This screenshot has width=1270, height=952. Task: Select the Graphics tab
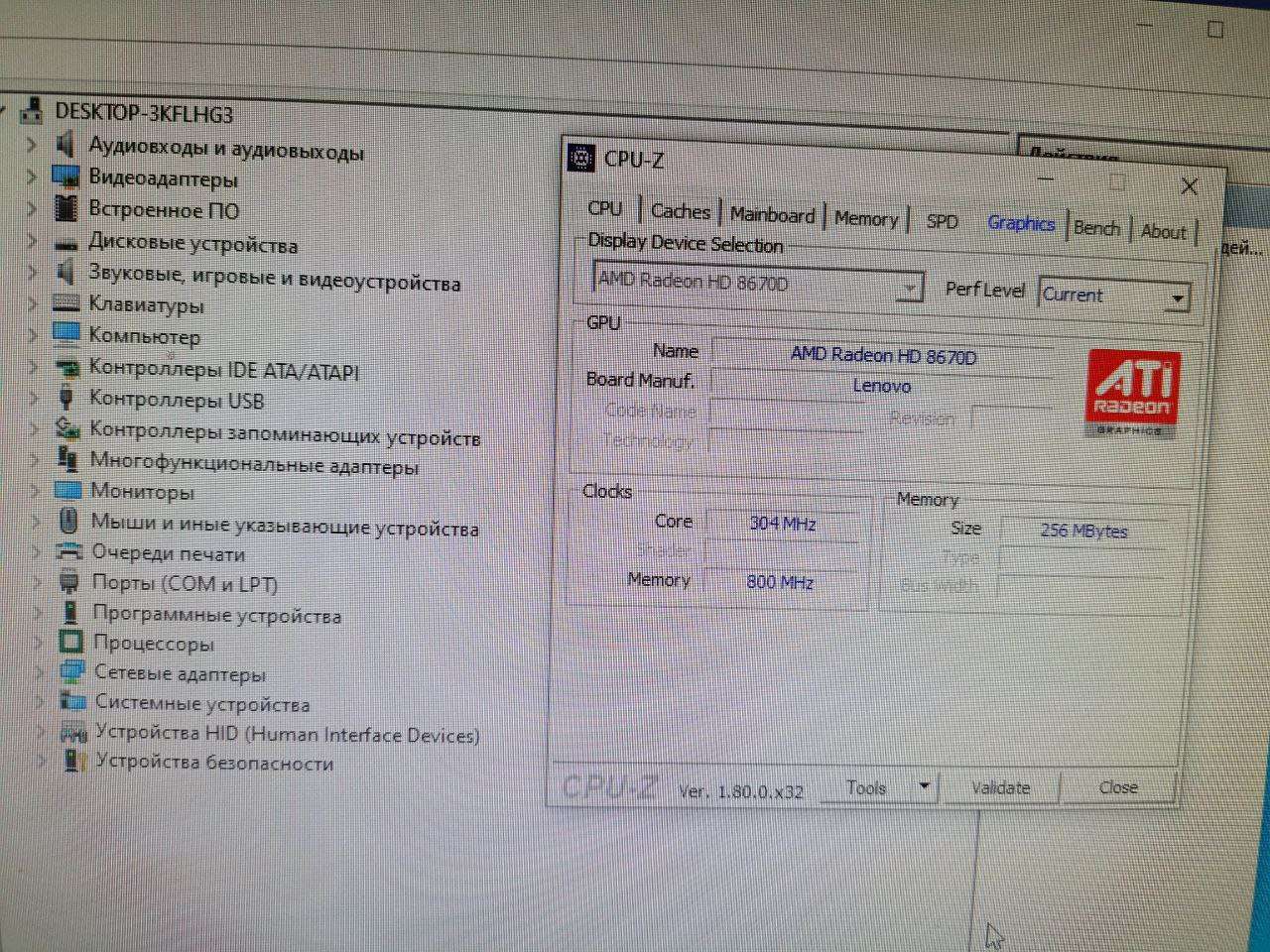coord(1021,223)
